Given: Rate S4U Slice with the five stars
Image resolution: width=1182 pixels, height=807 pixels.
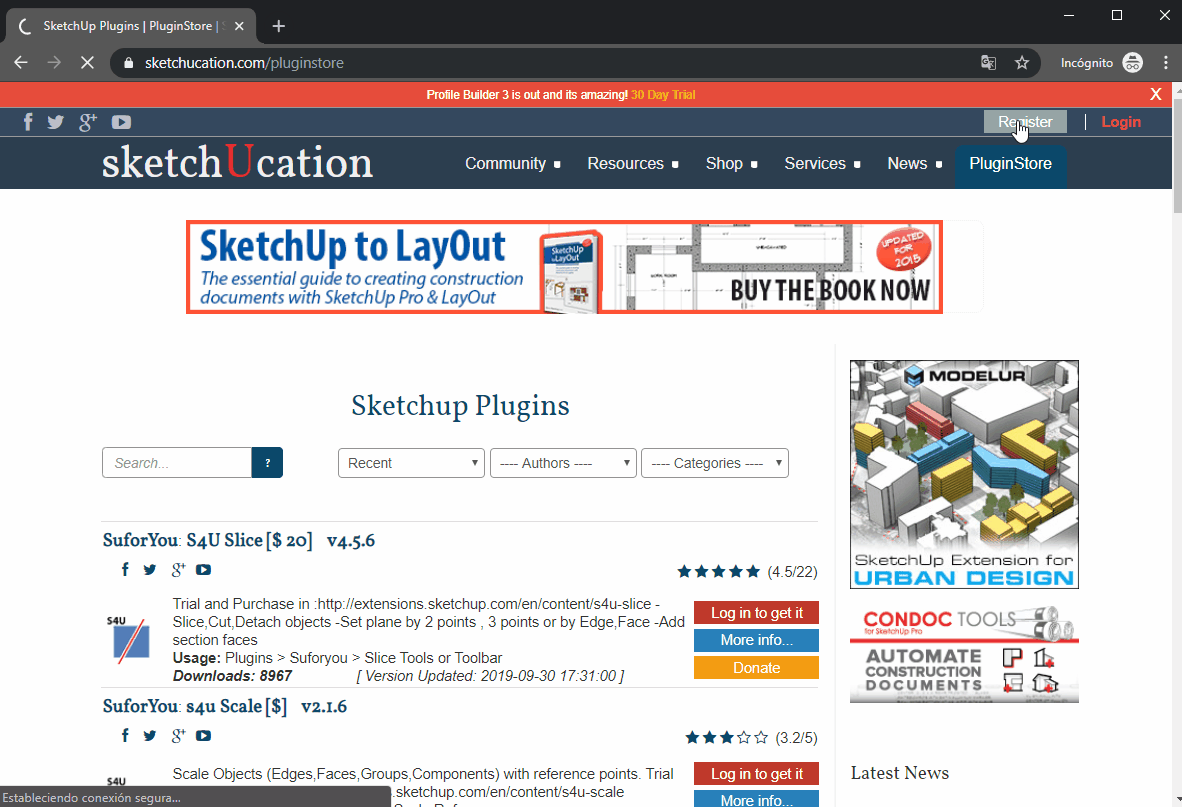Looking at the screenshot, I should [x=718, y=572].
